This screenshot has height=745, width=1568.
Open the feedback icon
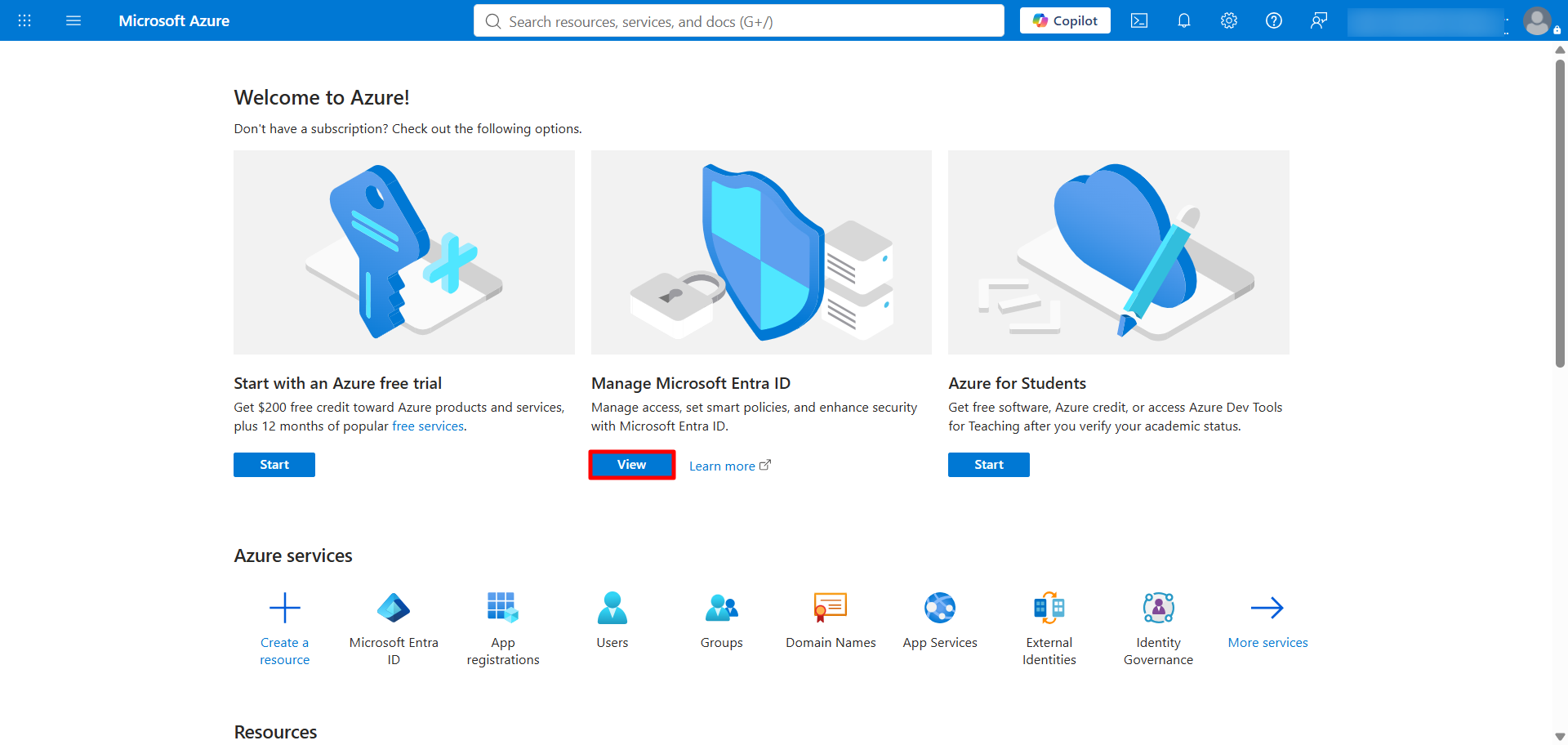(1319, 20)
